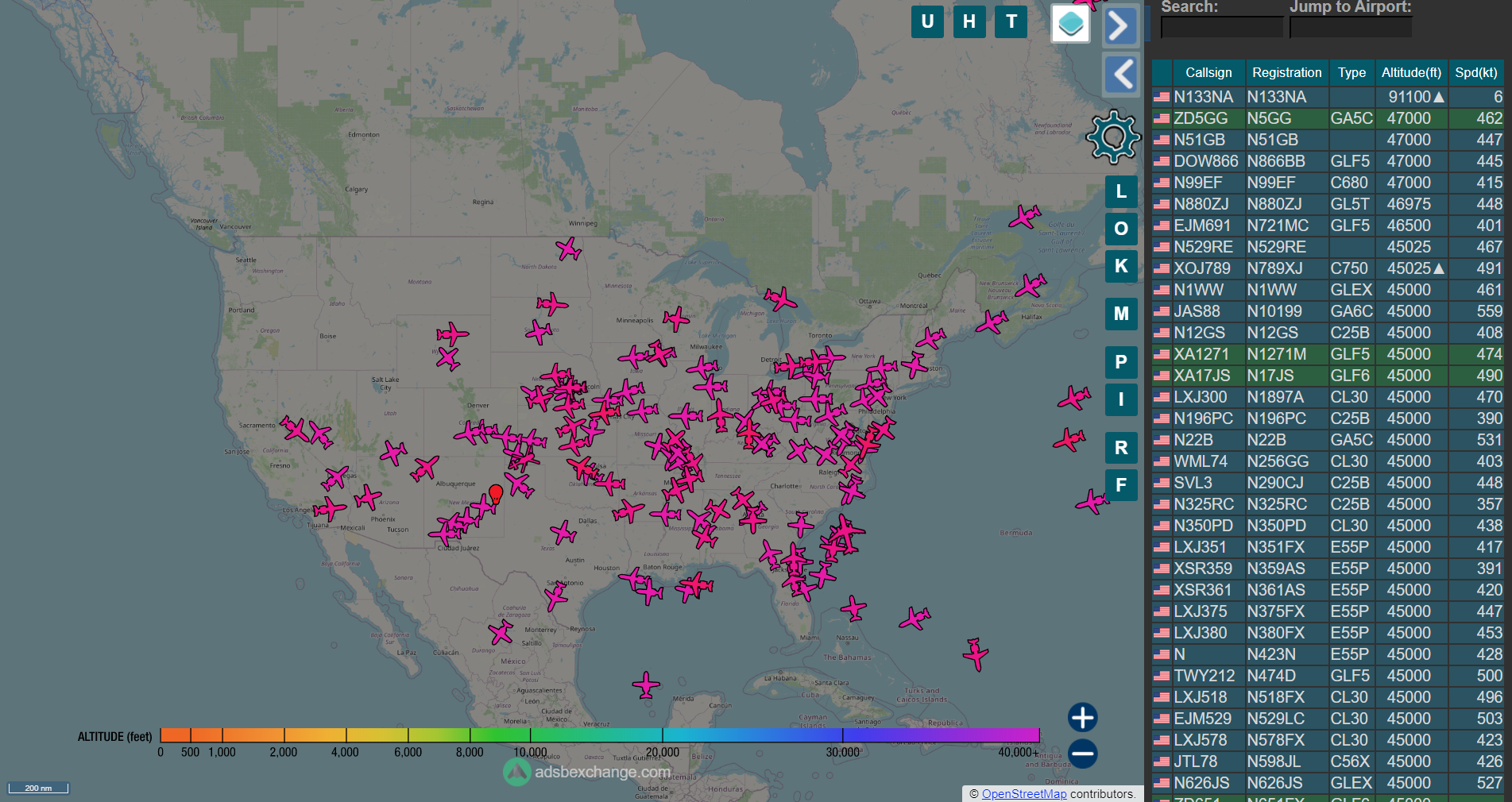This screenshot has width=1512, height=802.
Task: Click the aircraft icon southeast of Bermuda near the Bahamas
Action: coord(976,654)
